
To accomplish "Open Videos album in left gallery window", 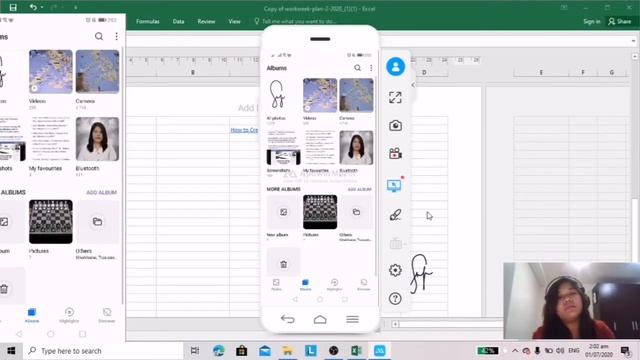I will [x=51, y=72].
